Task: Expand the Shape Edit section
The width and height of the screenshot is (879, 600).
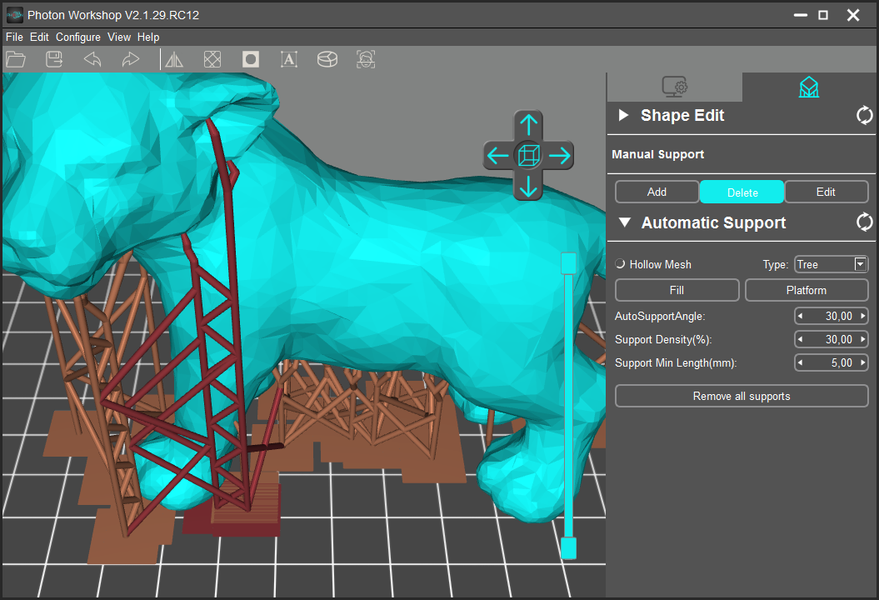Action: [x=623, y=116]
